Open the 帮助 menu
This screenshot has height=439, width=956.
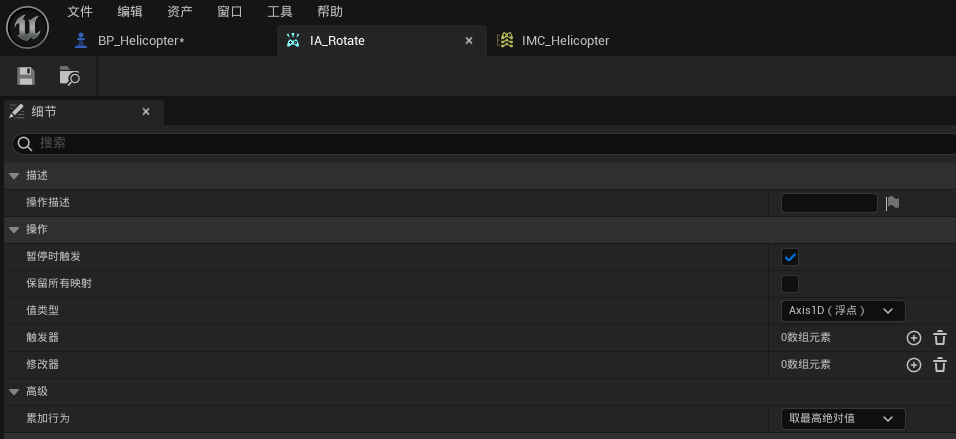coord(330,12)
